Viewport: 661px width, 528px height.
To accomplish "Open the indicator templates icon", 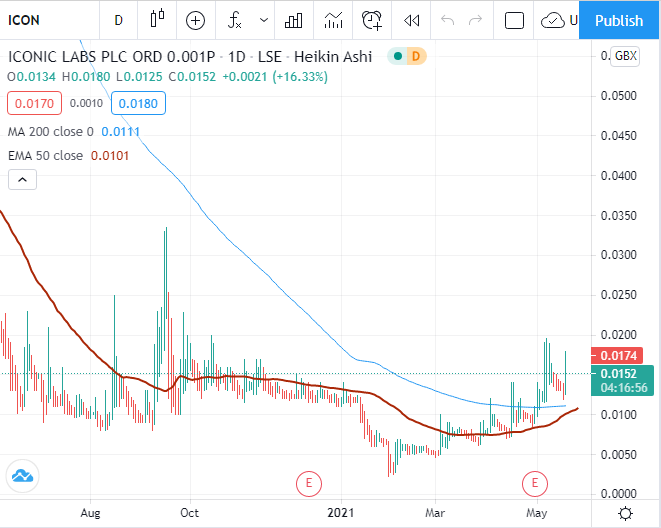I will click(x=333, y=20).
